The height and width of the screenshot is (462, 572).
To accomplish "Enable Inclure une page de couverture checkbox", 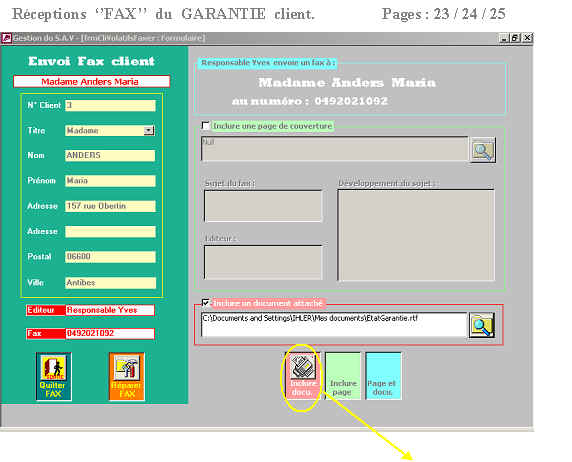I will 206,126.
